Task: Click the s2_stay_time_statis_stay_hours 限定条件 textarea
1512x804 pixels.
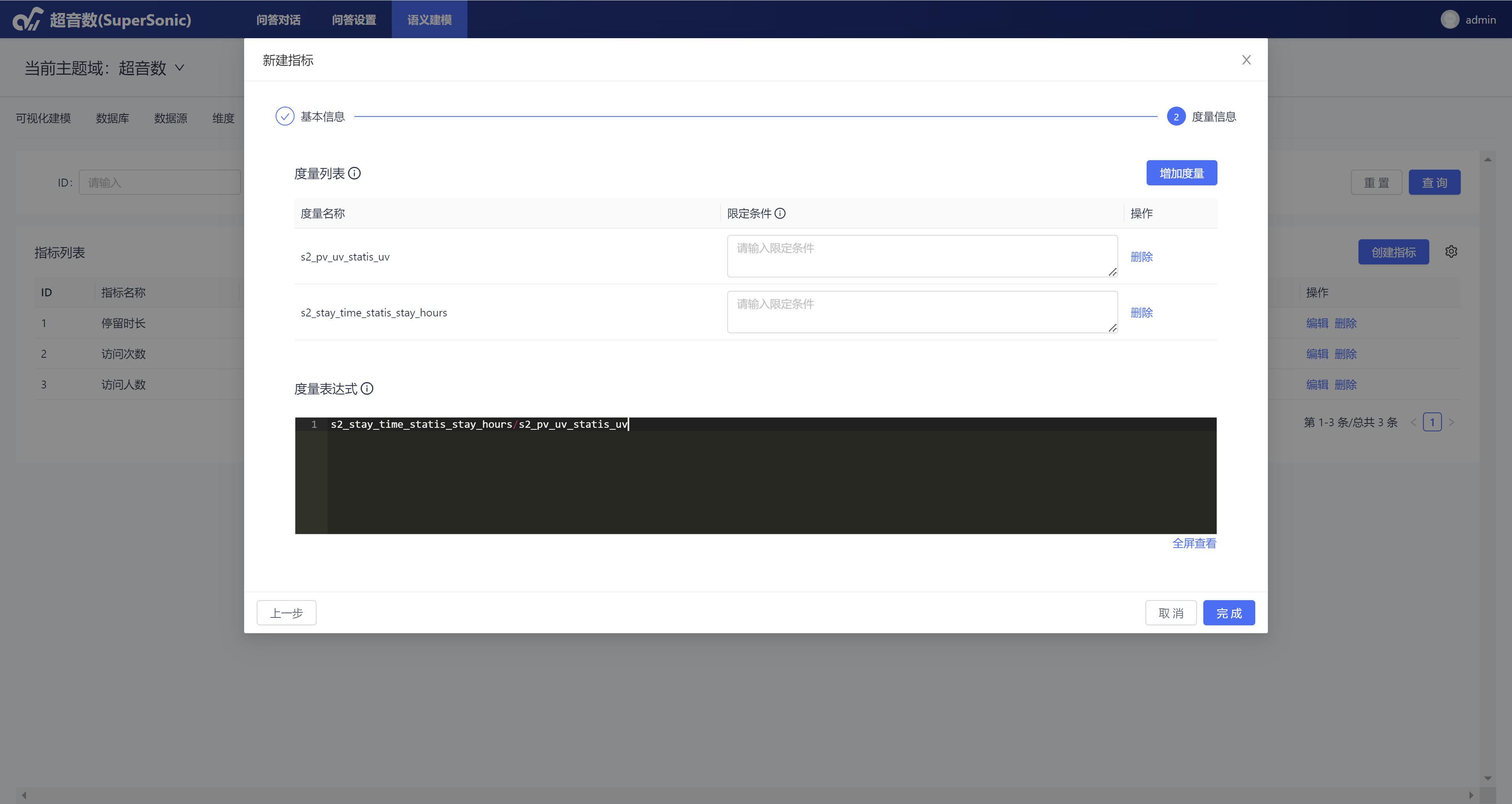Action: [x=921, y=312]
